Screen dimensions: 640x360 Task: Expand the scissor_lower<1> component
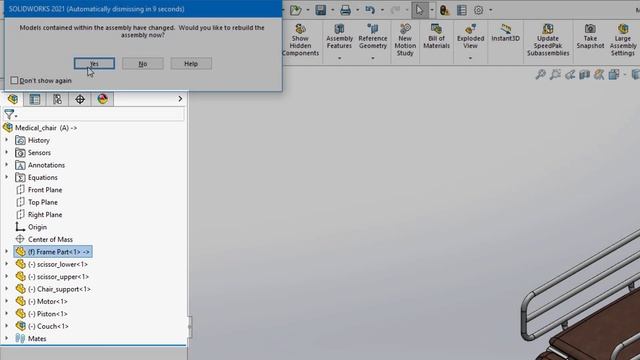tap(7, 264)
